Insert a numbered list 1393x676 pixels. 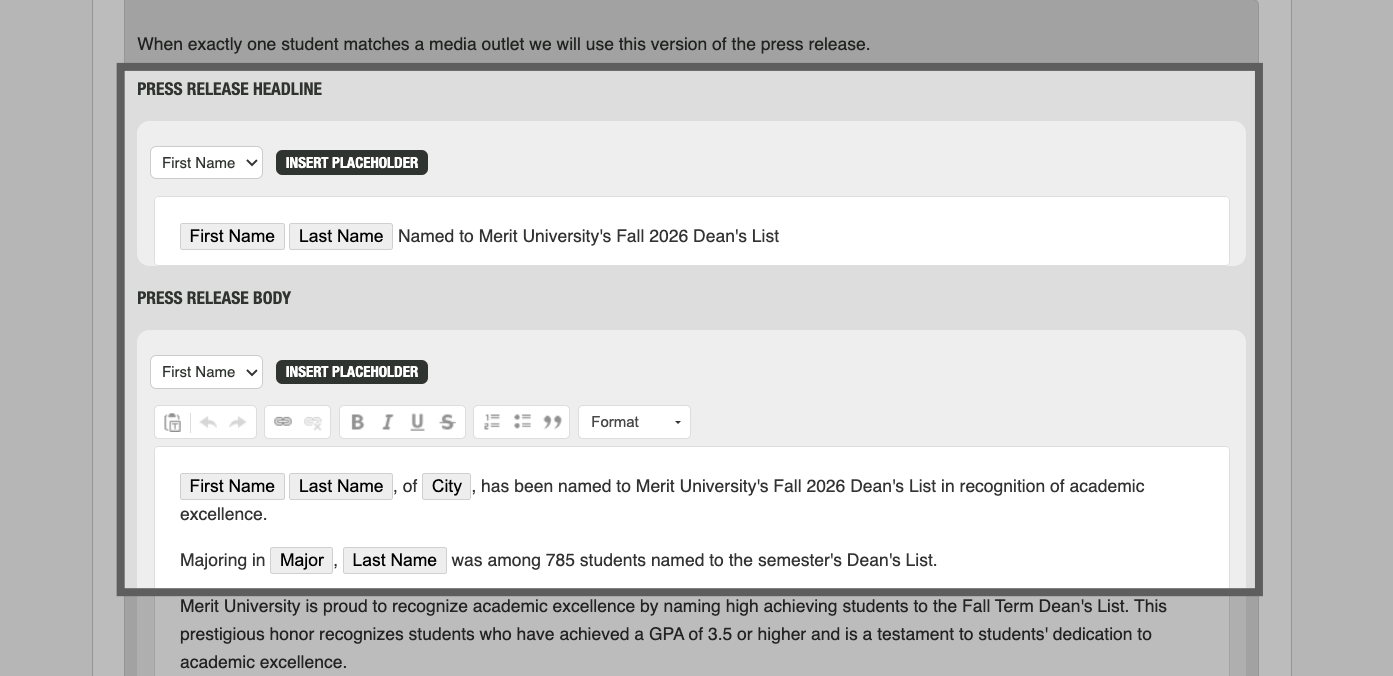point(491,421)
